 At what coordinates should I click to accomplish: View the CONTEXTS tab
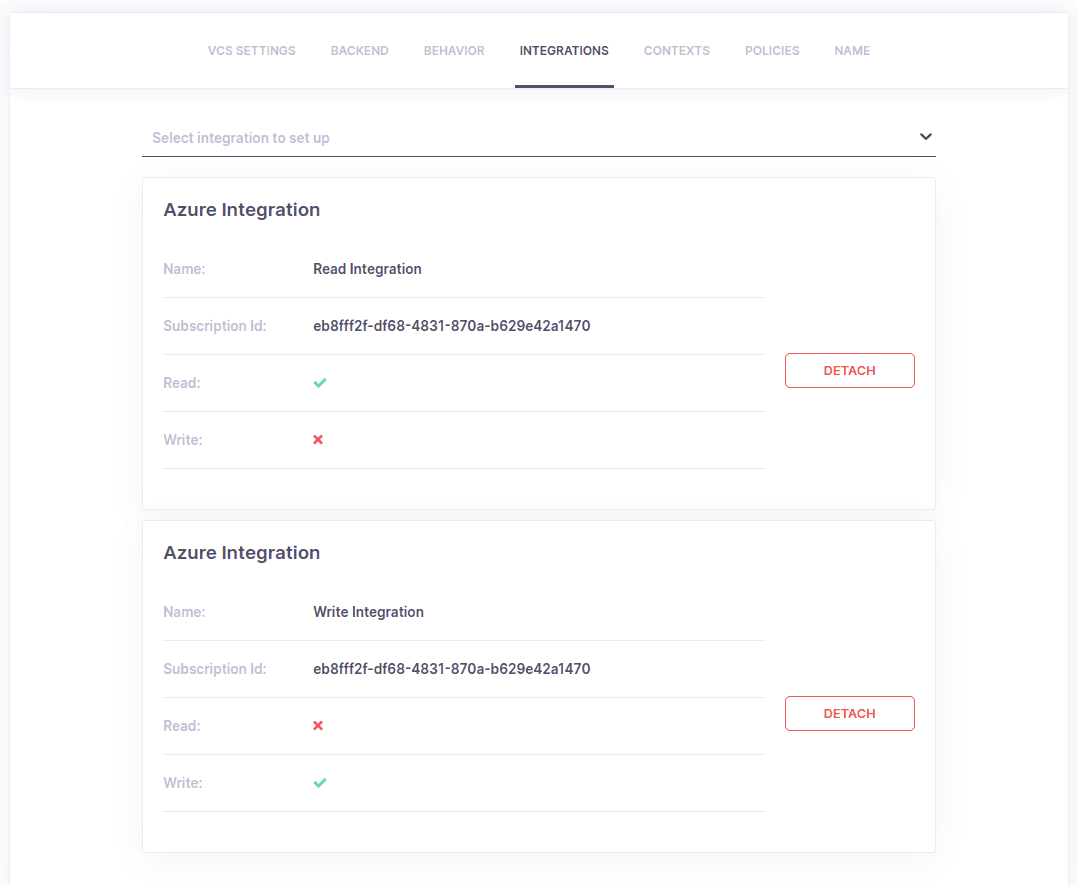676,50
